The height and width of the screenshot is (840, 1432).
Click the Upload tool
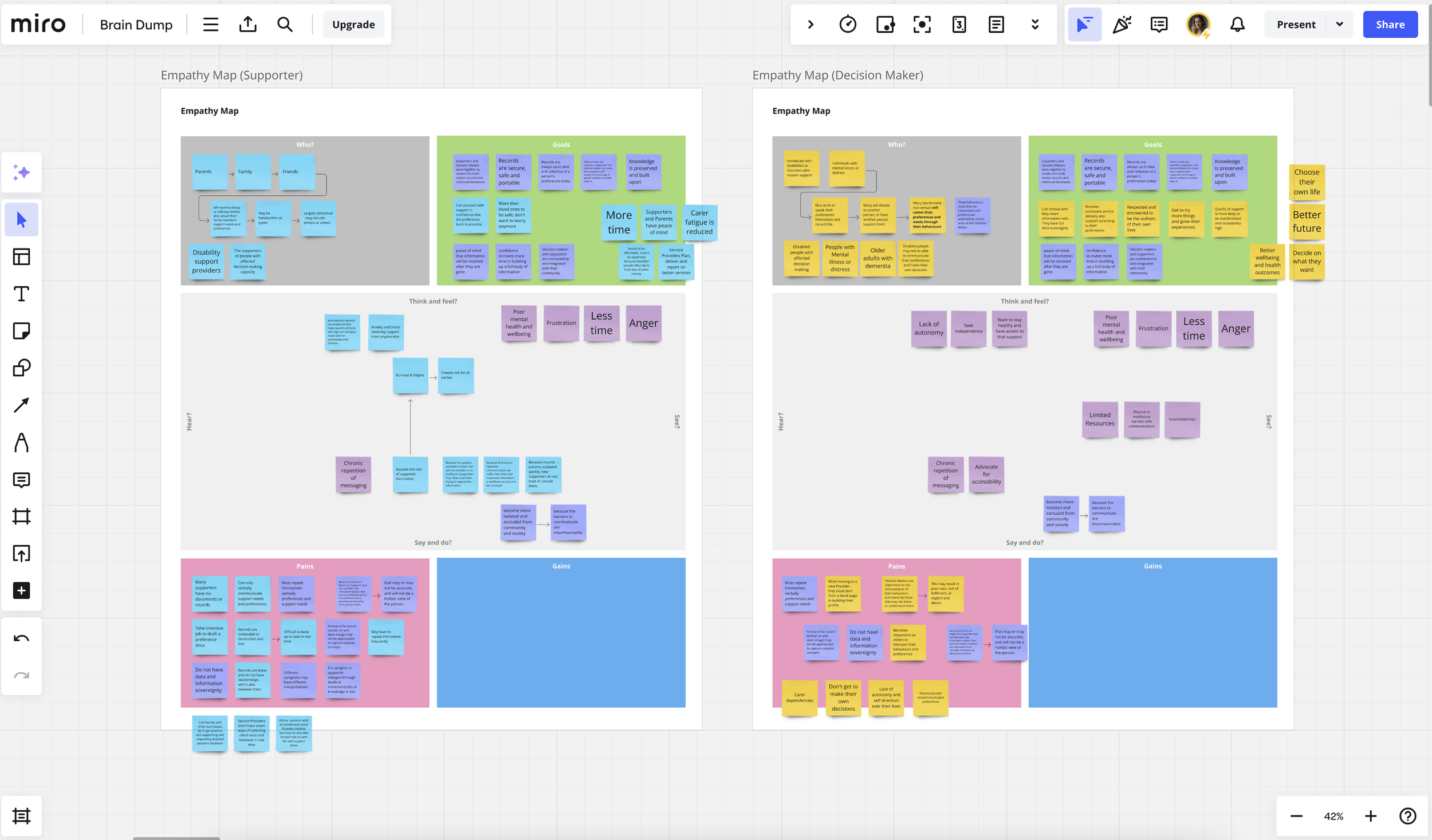(x=22, y=554)
